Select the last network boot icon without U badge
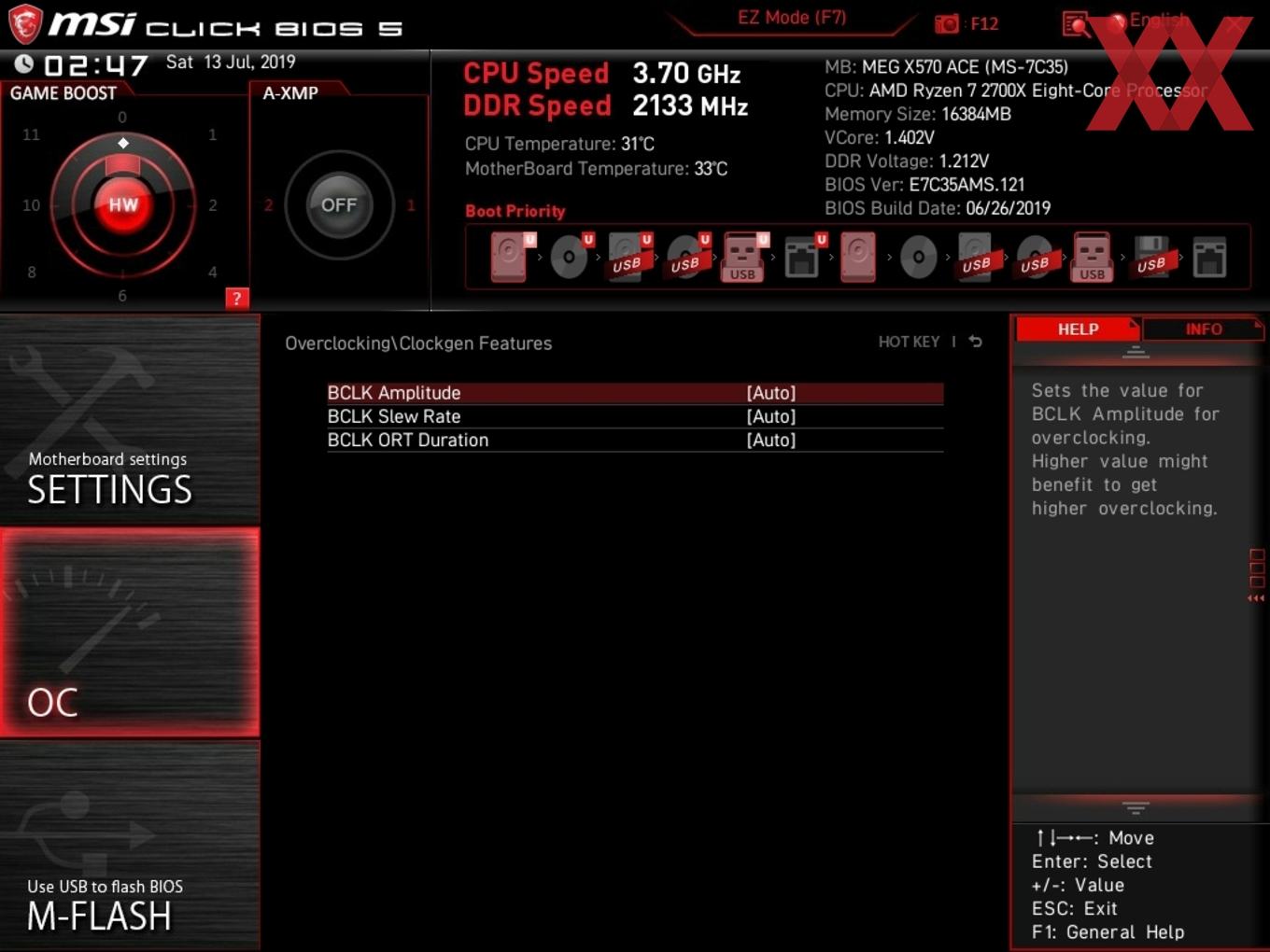1270x952 pixels. tap(1209, 258)
